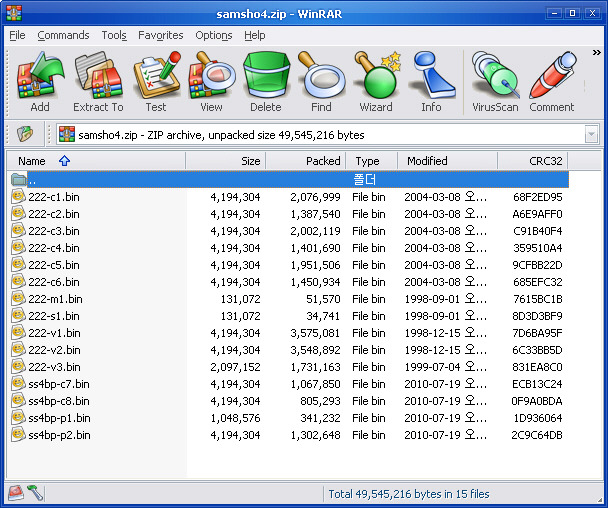Open the Options menu
608x508 pixels.
214,35
